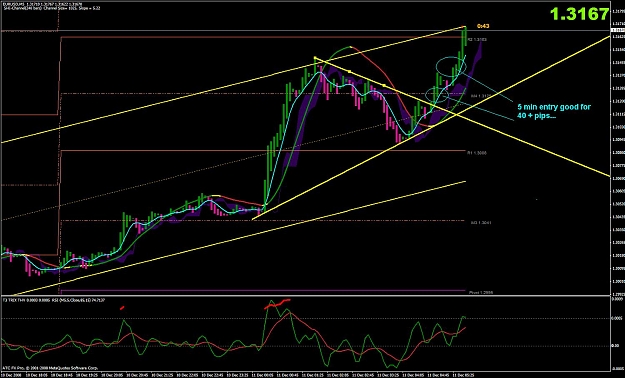Click the 10 Dec 22:05 label on time axis
Screen dimensions: 625x378
[188, 374]
